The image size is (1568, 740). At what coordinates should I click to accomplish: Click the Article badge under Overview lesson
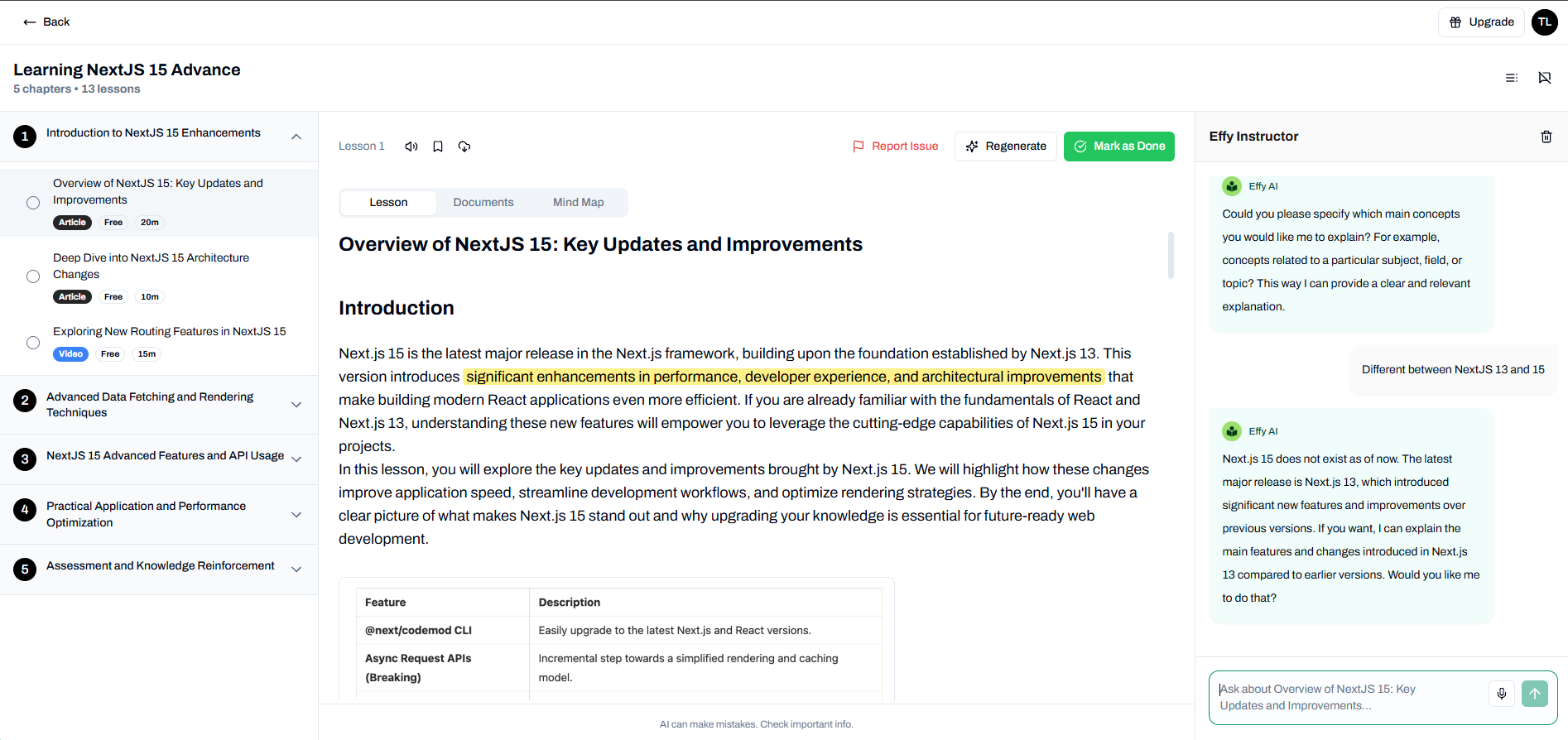[x=72, y=223]
